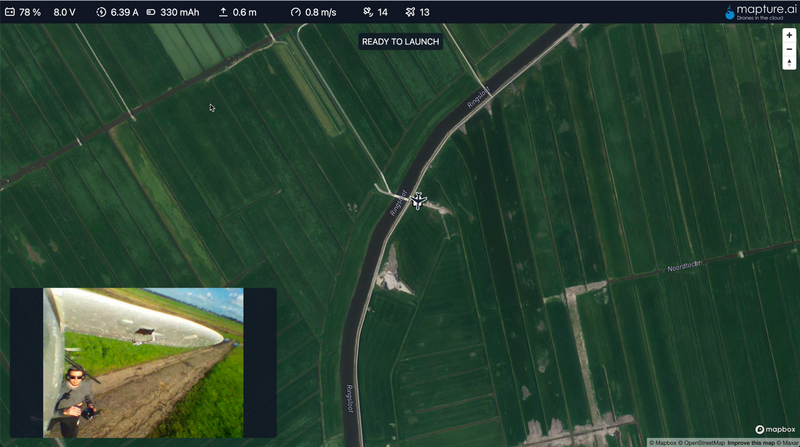Select the drone aircraft marker on map
Image resolution: width=800 pixels, height=447 pixels.
coord(418,200)
